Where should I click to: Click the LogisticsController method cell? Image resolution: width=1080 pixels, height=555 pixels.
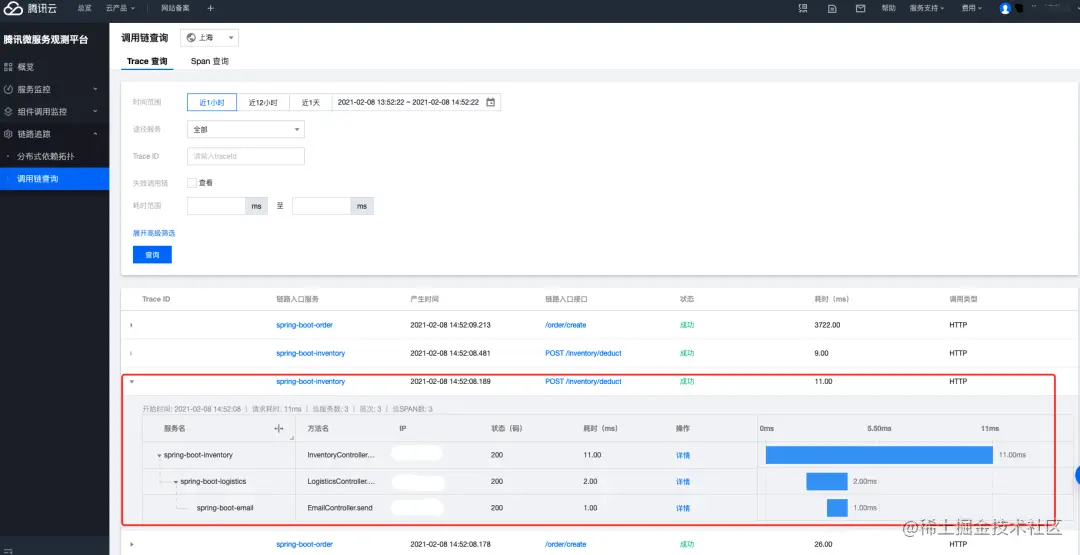tap(342, 481)
